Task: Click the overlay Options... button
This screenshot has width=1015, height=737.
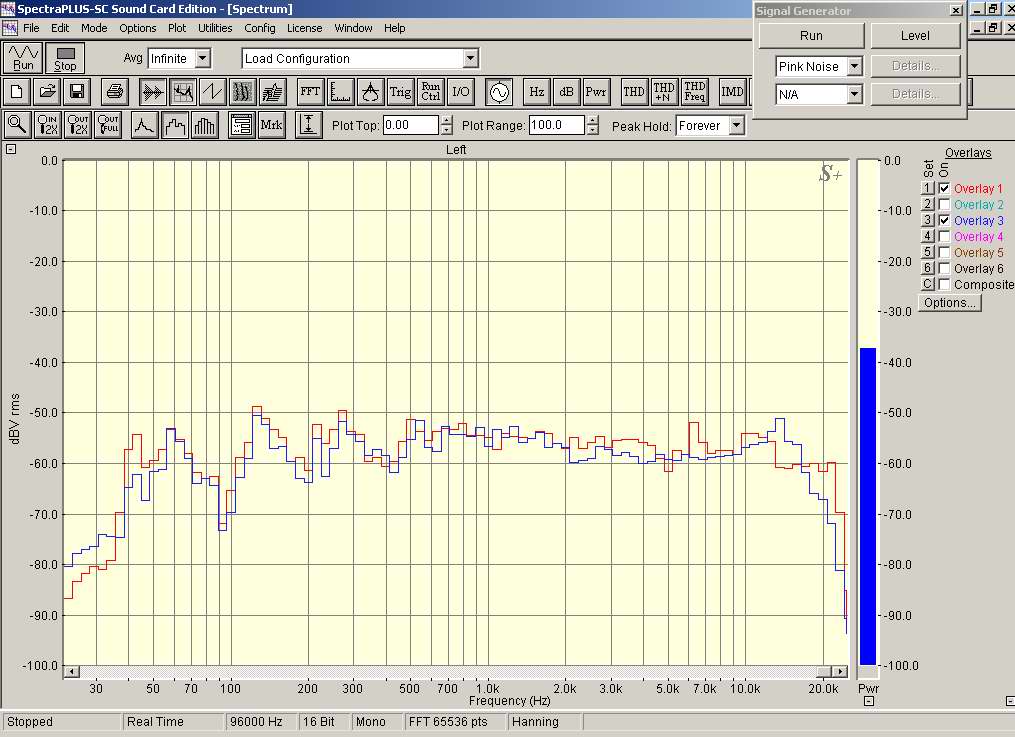Action: click(x=950, y=303)
